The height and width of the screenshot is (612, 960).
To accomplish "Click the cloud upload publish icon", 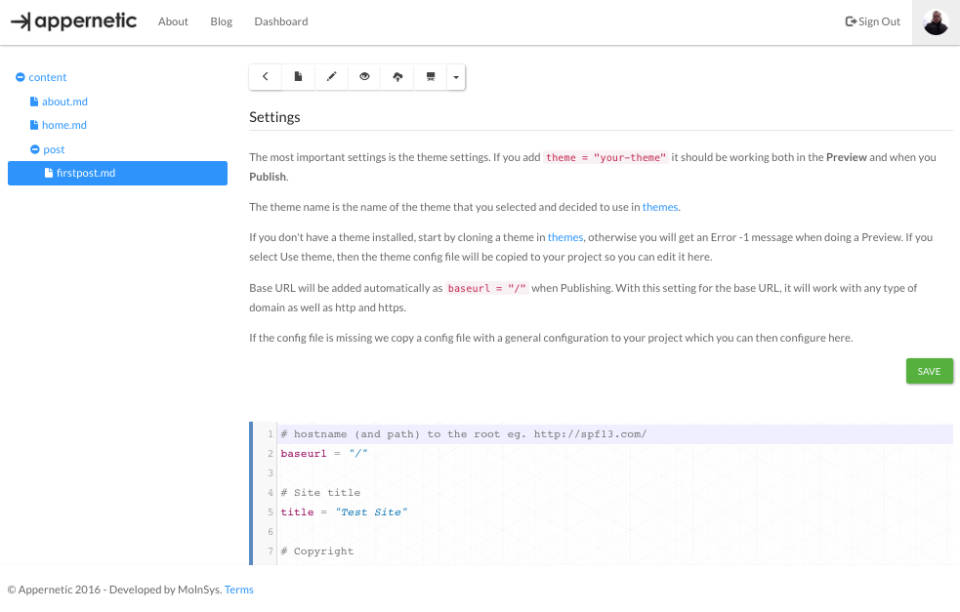I will (x=398, y=77).
